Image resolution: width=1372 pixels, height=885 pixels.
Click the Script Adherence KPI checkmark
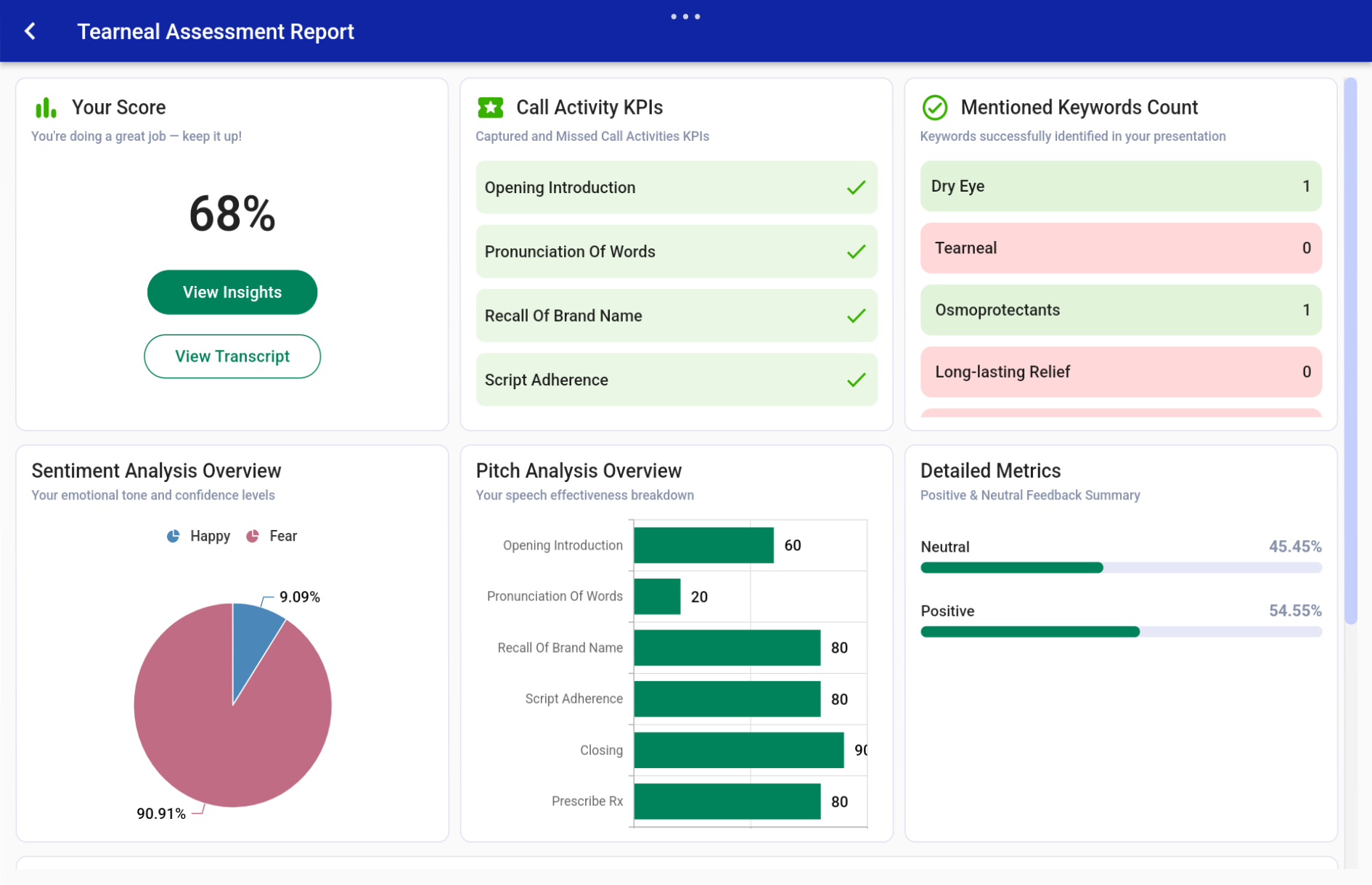click(x=856, y=380)
